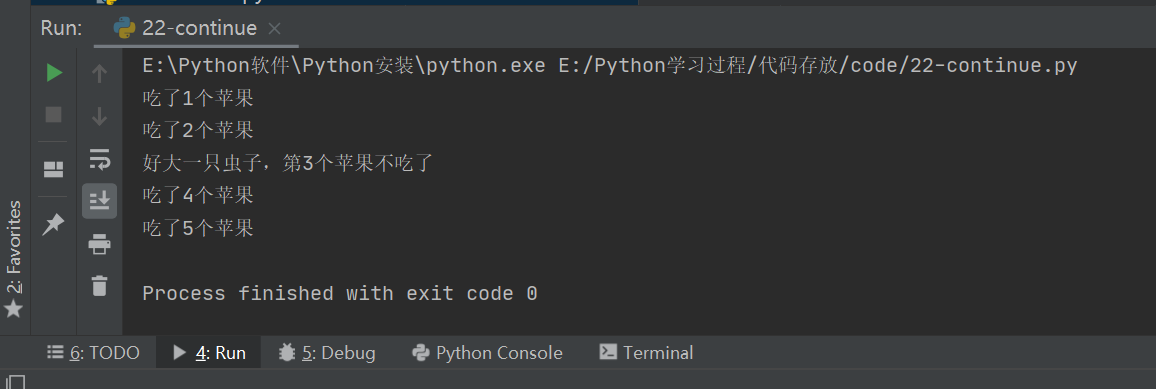Open the Python Console panel
The image size is (1156, 389).
click(x=487, y=353)
